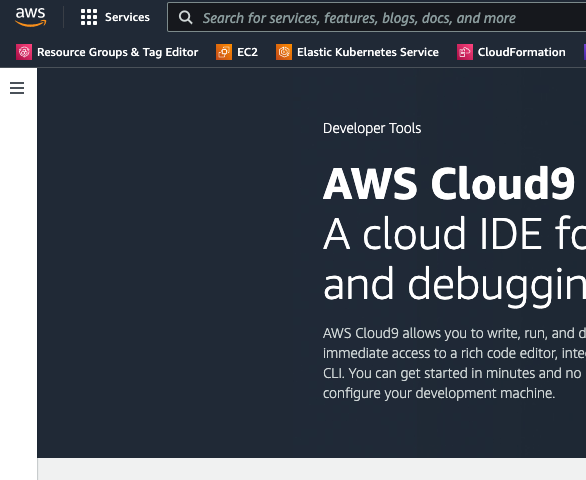Click the CloudFormation pink icon
The height and width of the screenshot is (480, 586).
tap(465, 52)
